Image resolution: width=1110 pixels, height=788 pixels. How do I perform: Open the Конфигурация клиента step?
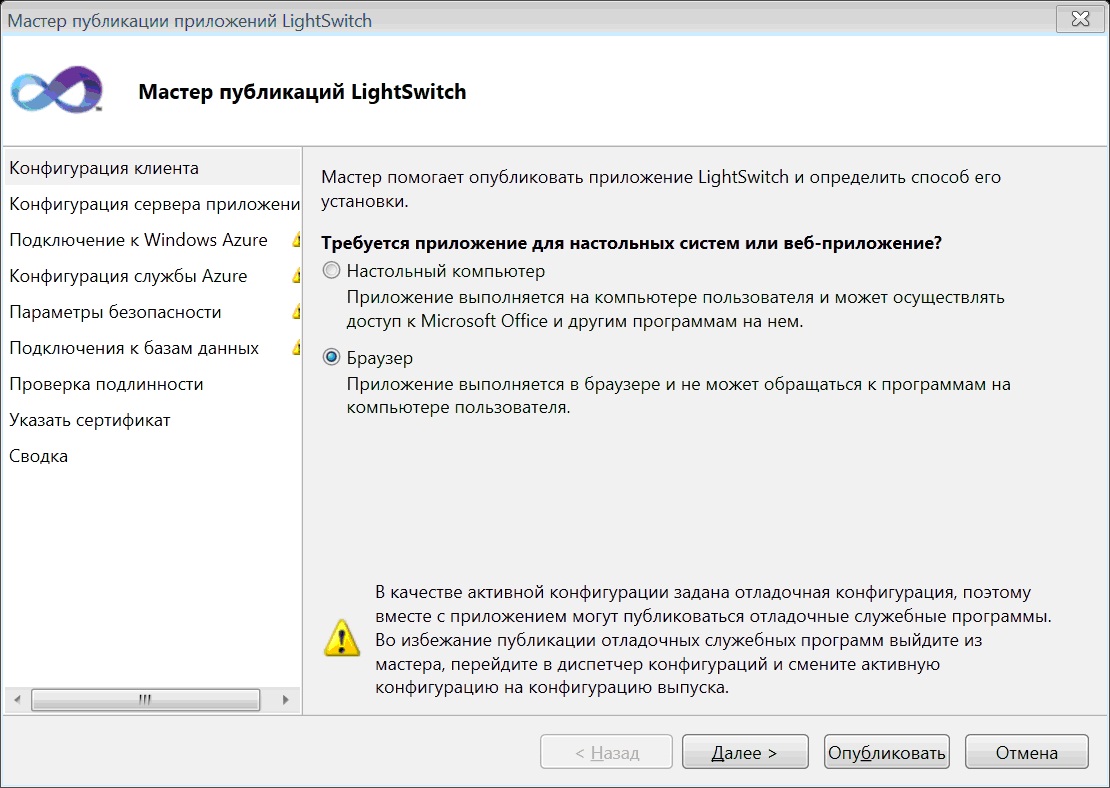(152, 168)
